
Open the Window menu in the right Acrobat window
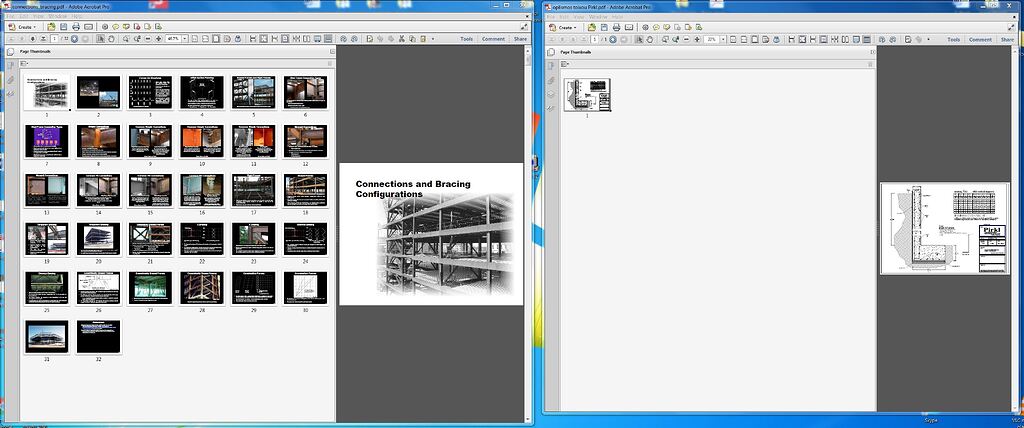tap(597, 17)
